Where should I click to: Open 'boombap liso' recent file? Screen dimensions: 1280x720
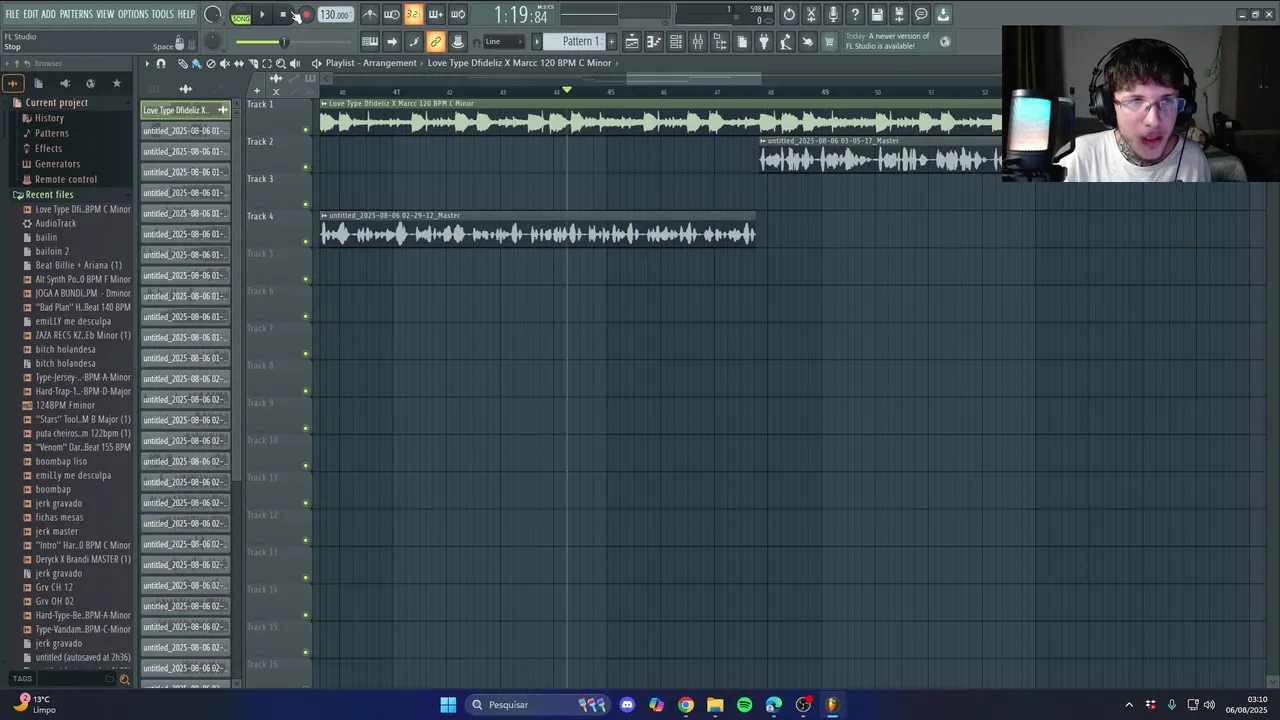(x=61, y=462)
